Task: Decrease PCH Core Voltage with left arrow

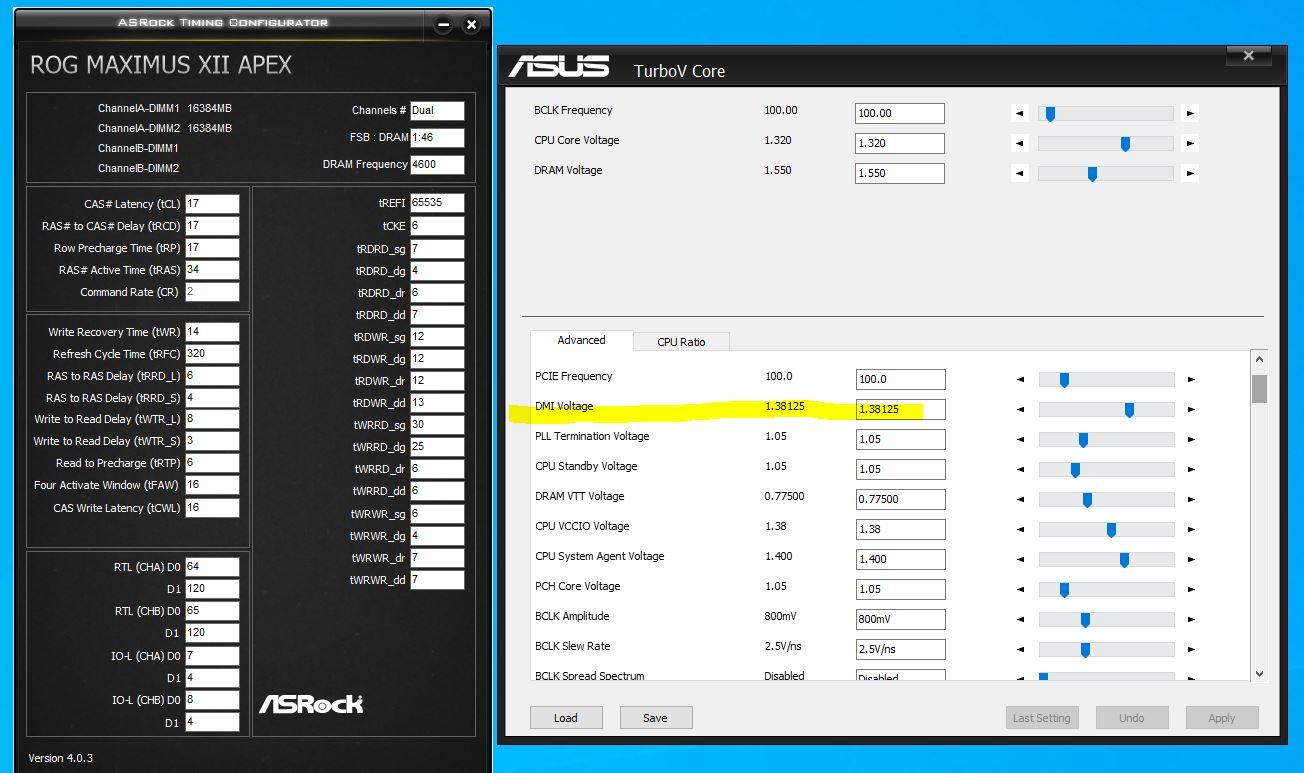Action: tap(1020, 589)
